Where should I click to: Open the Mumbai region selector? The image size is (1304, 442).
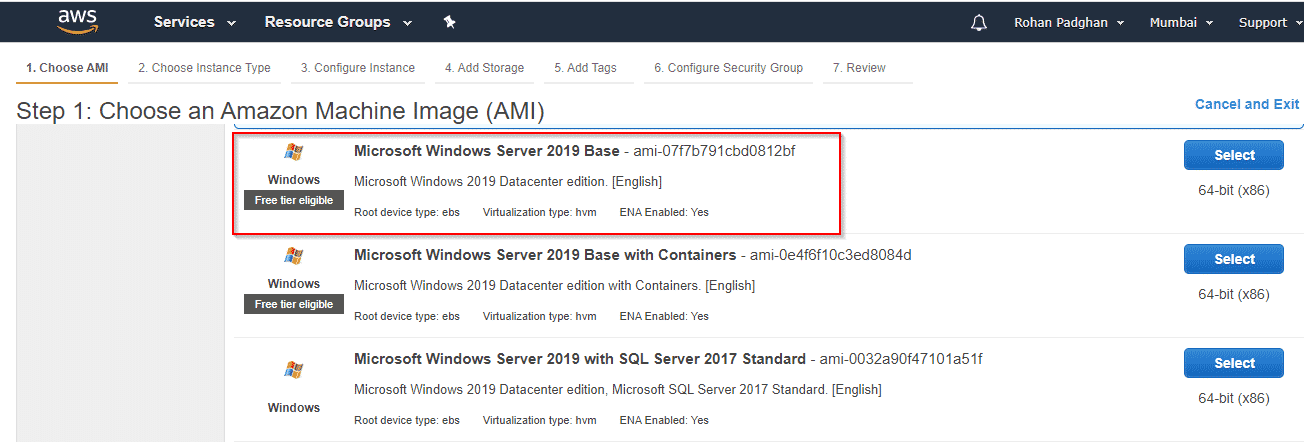[x=1181, y=22]
